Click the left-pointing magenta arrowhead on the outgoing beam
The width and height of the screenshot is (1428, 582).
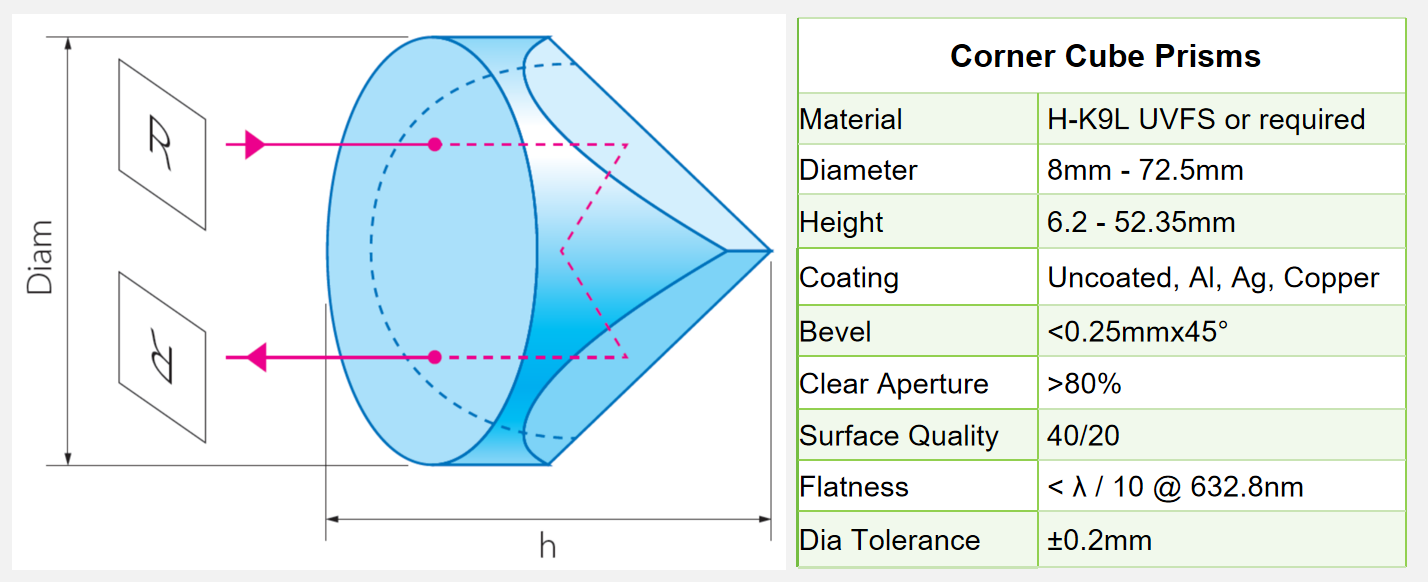pos(256,357)
